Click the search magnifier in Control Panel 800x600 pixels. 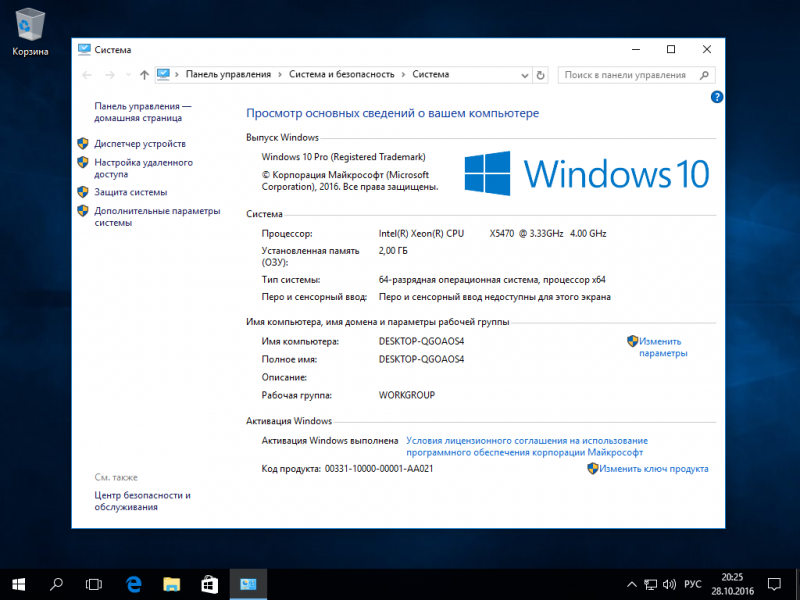point(704,75)
